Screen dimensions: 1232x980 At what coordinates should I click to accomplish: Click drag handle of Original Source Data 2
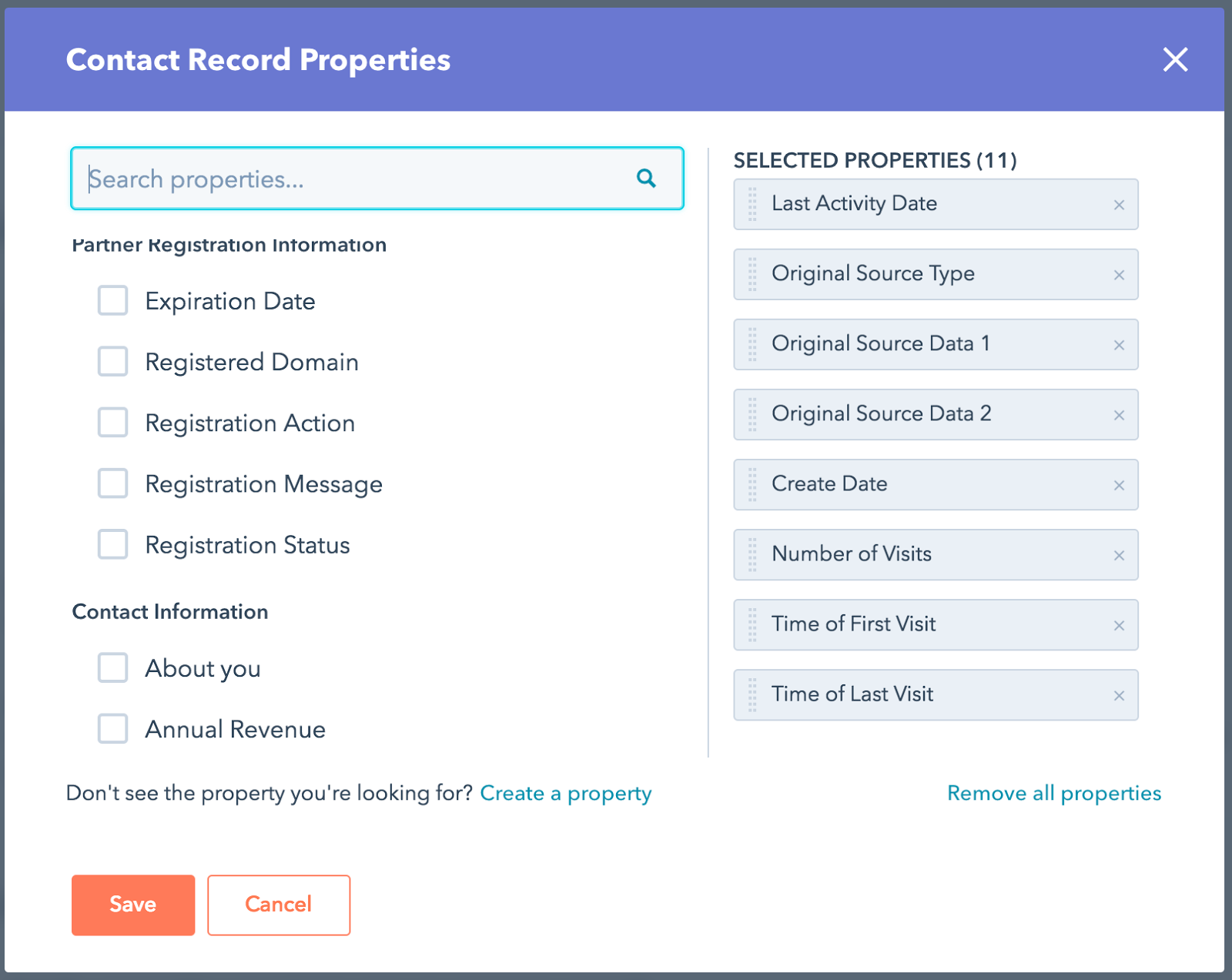752,414
